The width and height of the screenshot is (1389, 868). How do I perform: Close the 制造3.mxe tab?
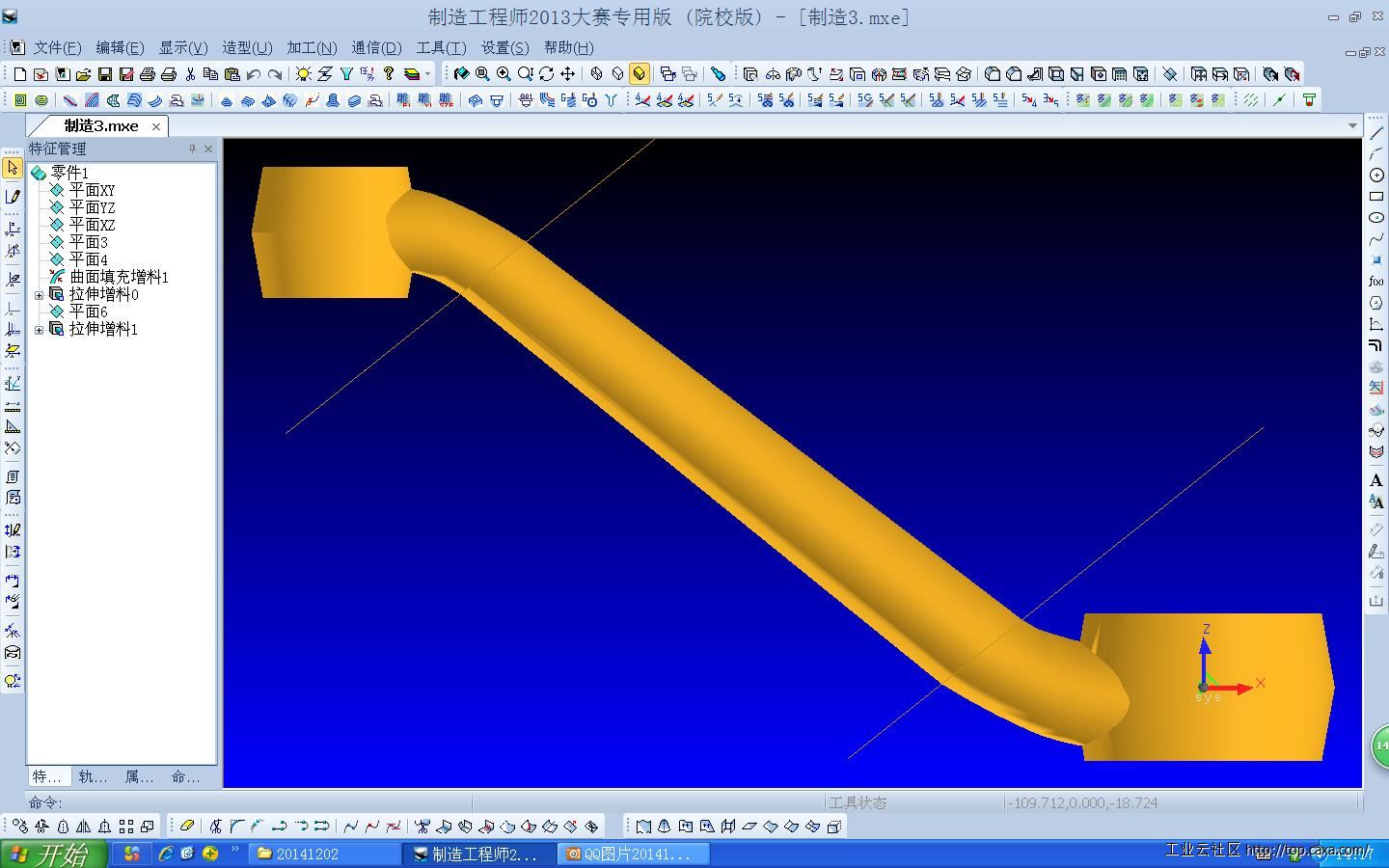point(156,126)
